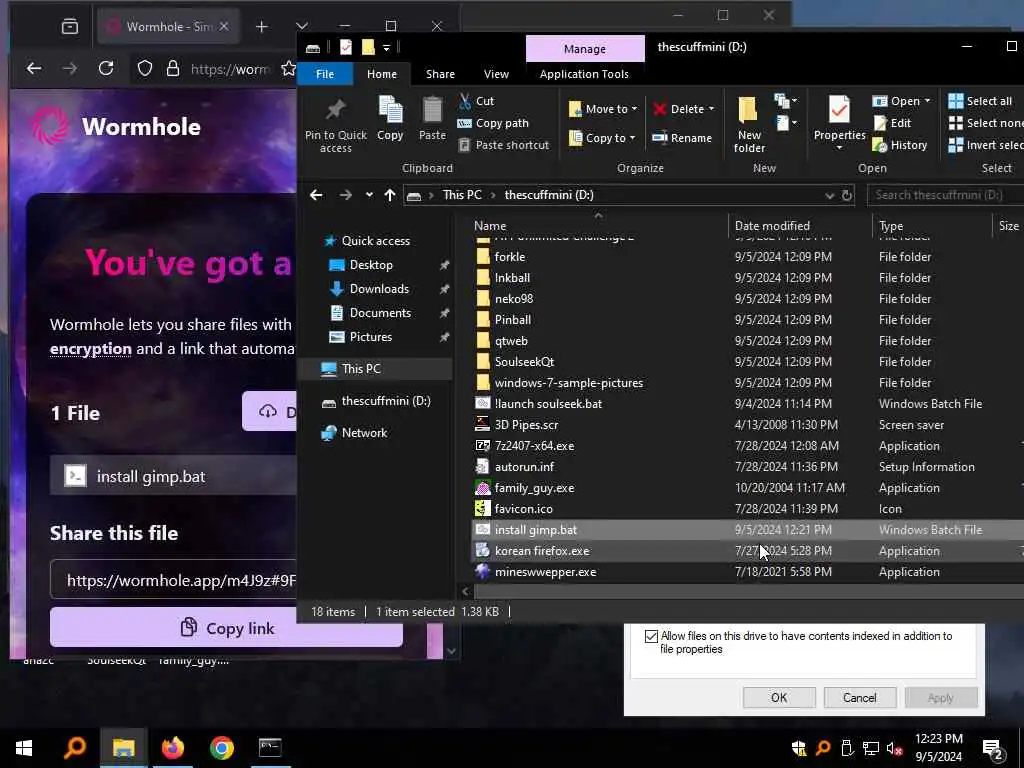Image resolution: width=1024 pixels, height=768 pixels.
Task: Open the Move to dropdown
Action: click(602, 109)
